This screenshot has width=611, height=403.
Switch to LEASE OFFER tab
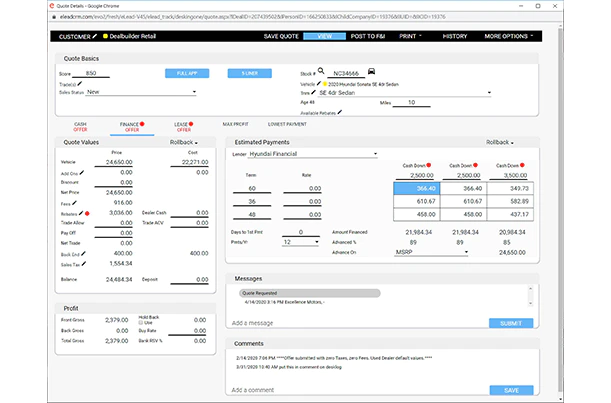(184, 127)
